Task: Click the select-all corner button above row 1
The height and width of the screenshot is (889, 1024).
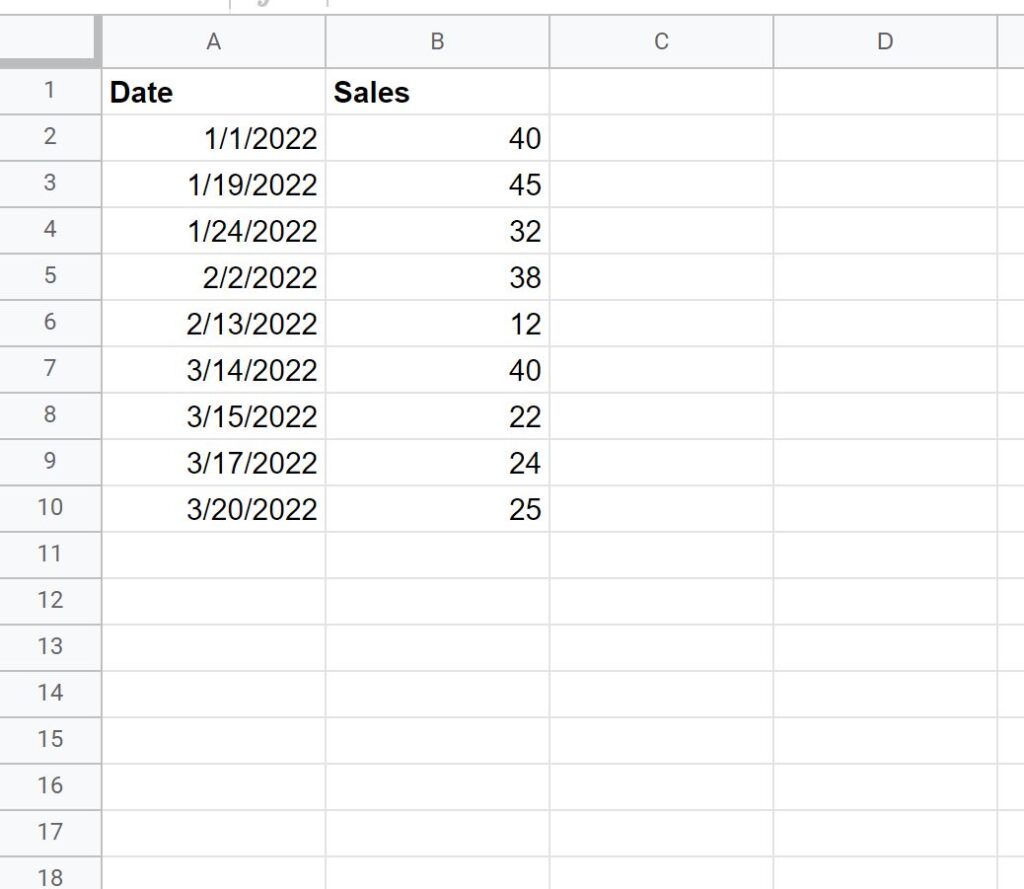Action: (50, 41)
